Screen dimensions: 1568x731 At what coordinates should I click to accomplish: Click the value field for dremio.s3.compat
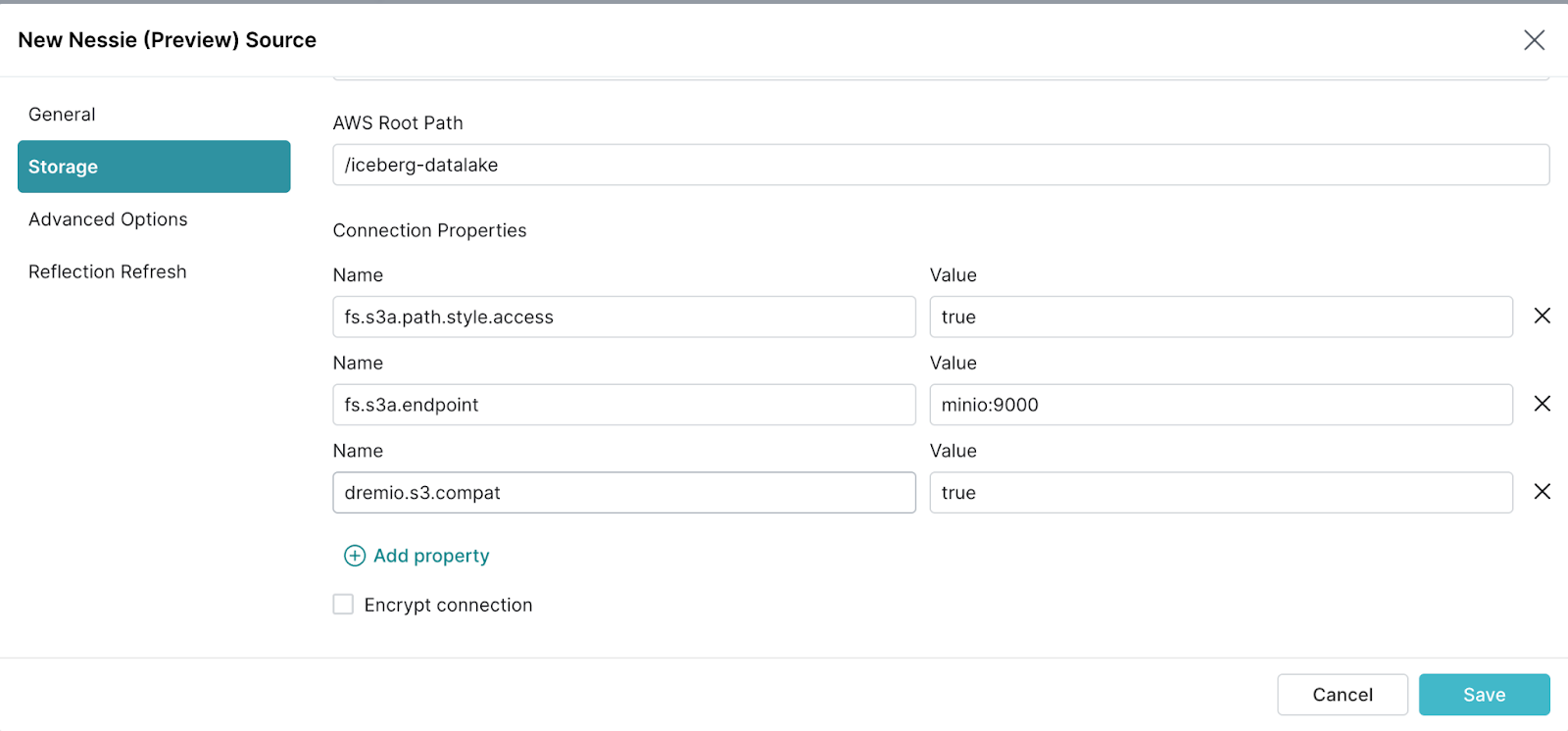[x=1220, y=493]
